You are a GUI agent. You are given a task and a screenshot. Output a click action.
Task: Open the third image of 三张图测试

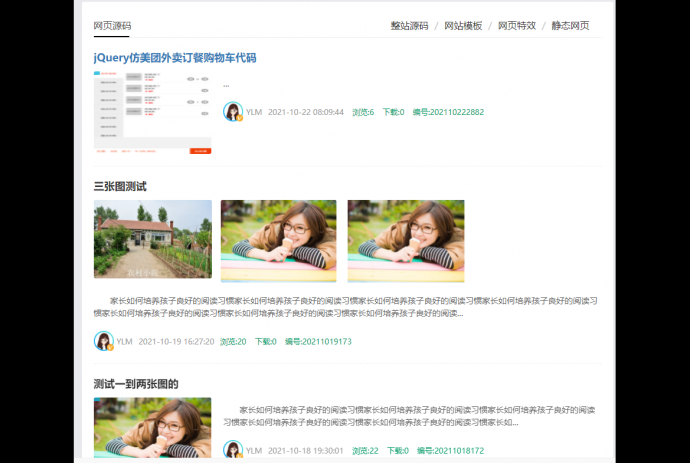coord(406,241)
